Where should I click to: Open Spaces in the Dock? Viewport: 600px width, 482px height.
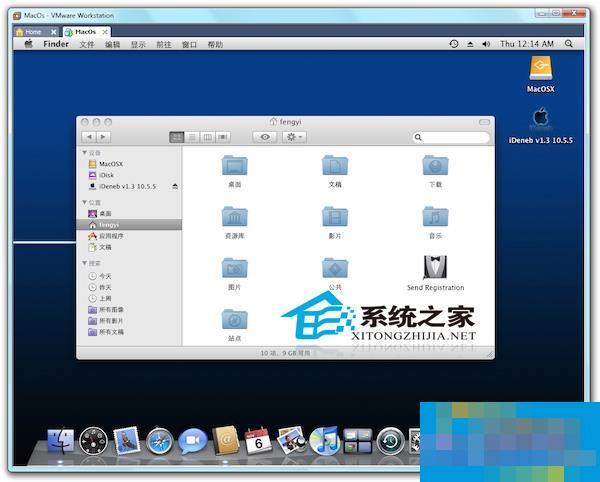[x=357, y=441]
